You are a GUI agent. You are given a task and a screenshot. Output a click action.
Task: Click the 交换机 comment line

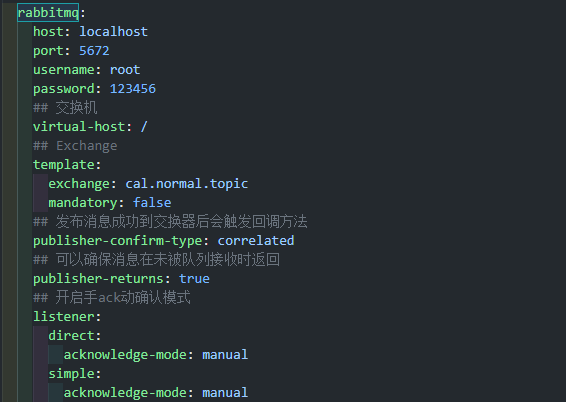pos(65,108)
